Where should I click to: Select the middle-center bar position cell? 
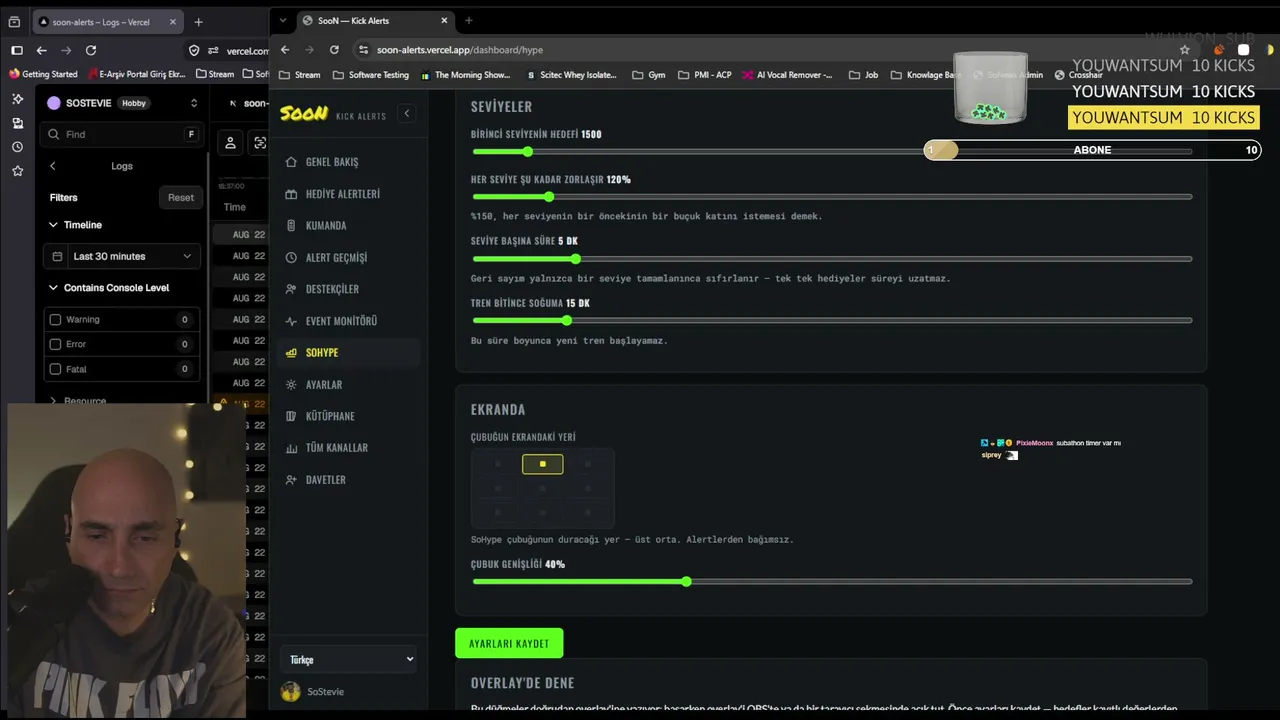[x=543, y=488]
